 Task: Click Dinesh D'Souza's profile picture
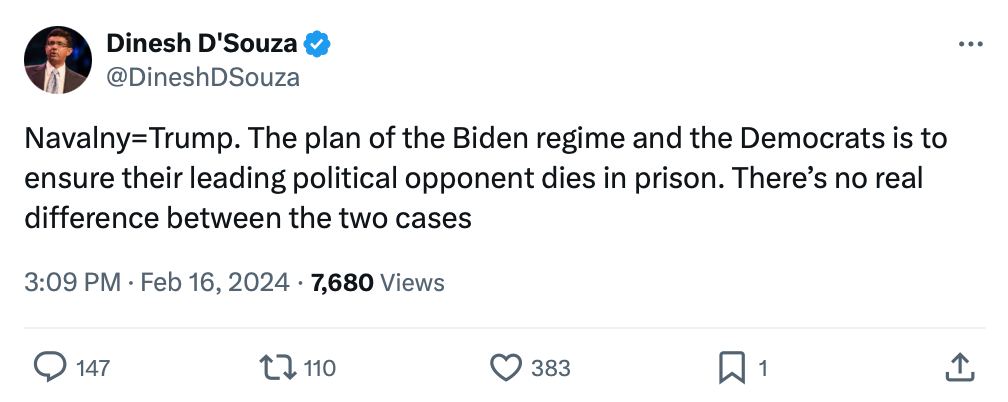click(x=57, y=60)
